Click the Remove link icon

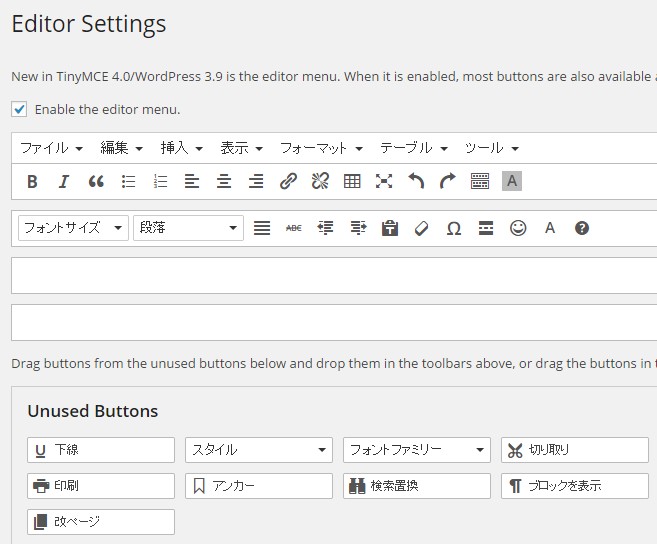click(x=320, y=181)
